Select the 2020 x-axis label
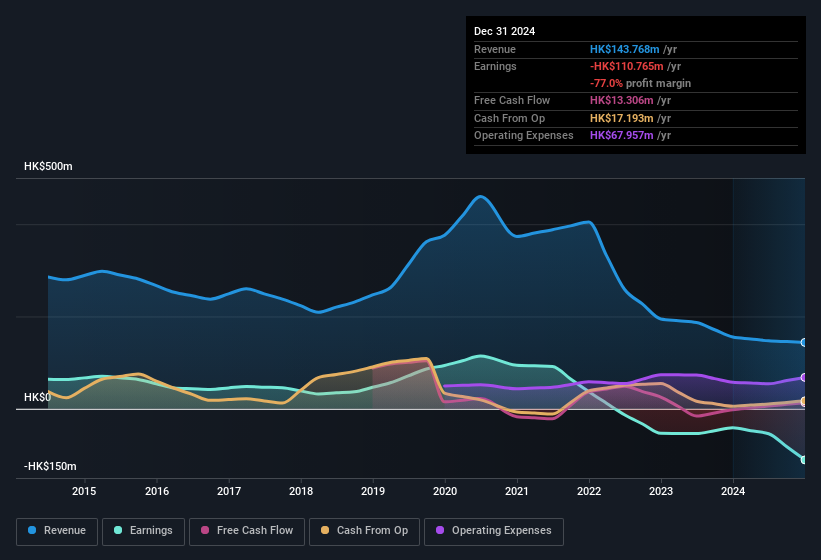Viewport: 821px width, 560px height. coord(445,491)
